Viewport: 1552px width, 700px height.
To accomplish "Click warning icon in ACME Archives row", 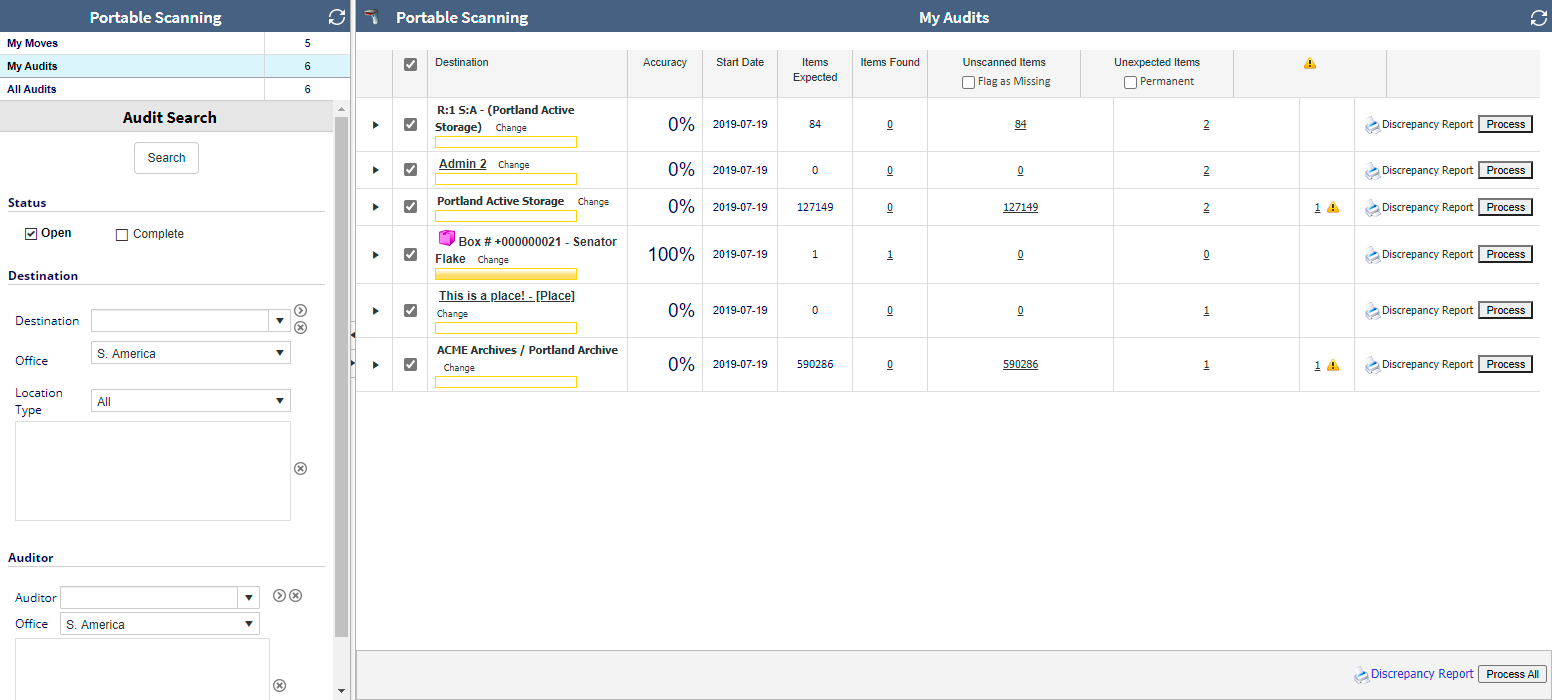I will [1333, 365].
